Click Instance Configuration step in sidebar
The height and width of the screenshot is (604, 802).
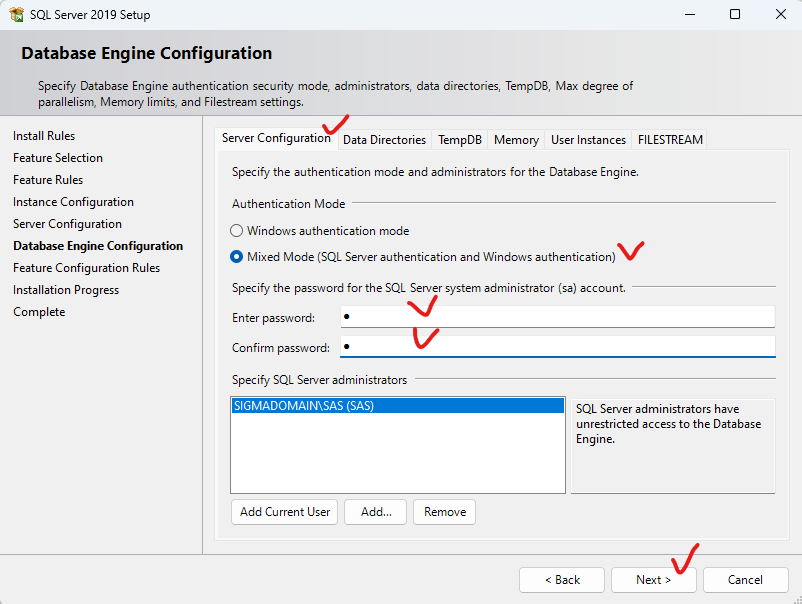(x=73, y=202)
